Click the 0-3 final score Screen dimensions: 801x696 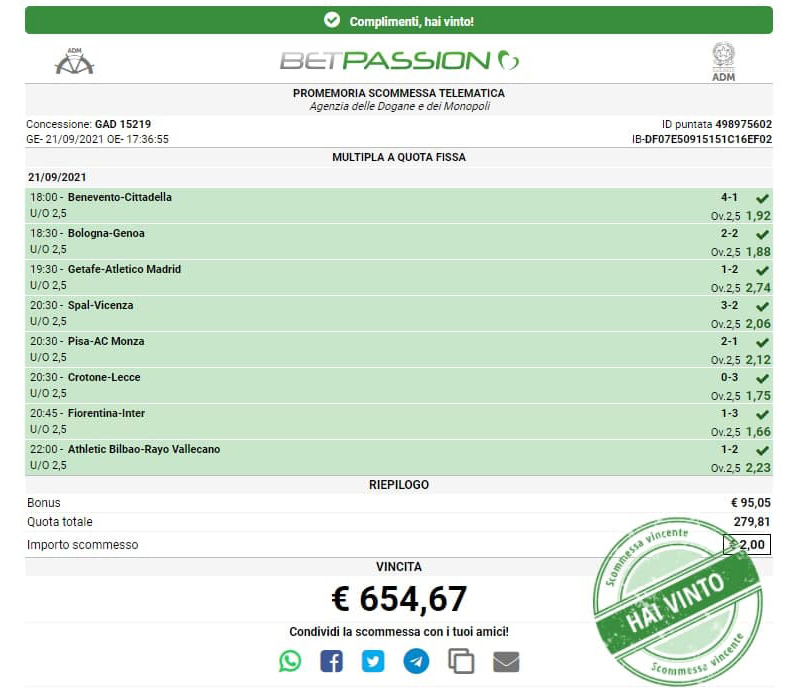(729, 378)
